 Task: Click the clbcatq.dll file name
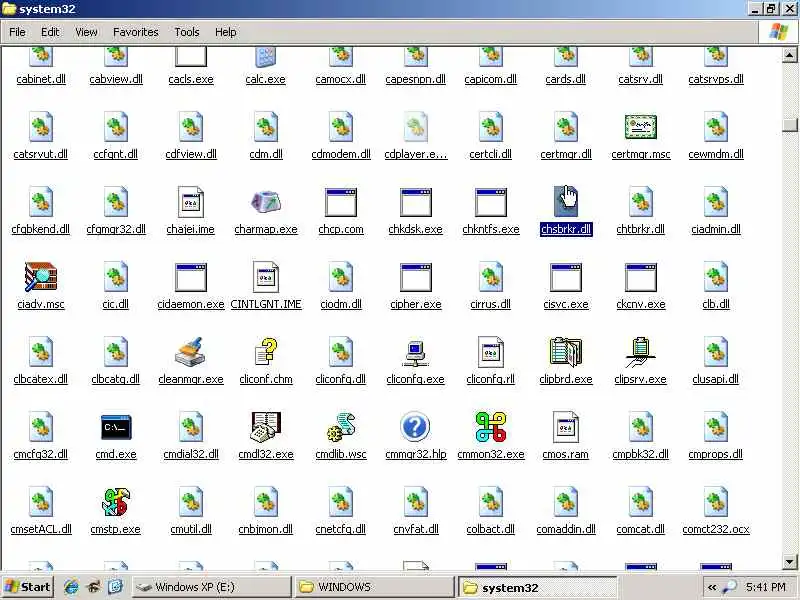pos(116,379)
